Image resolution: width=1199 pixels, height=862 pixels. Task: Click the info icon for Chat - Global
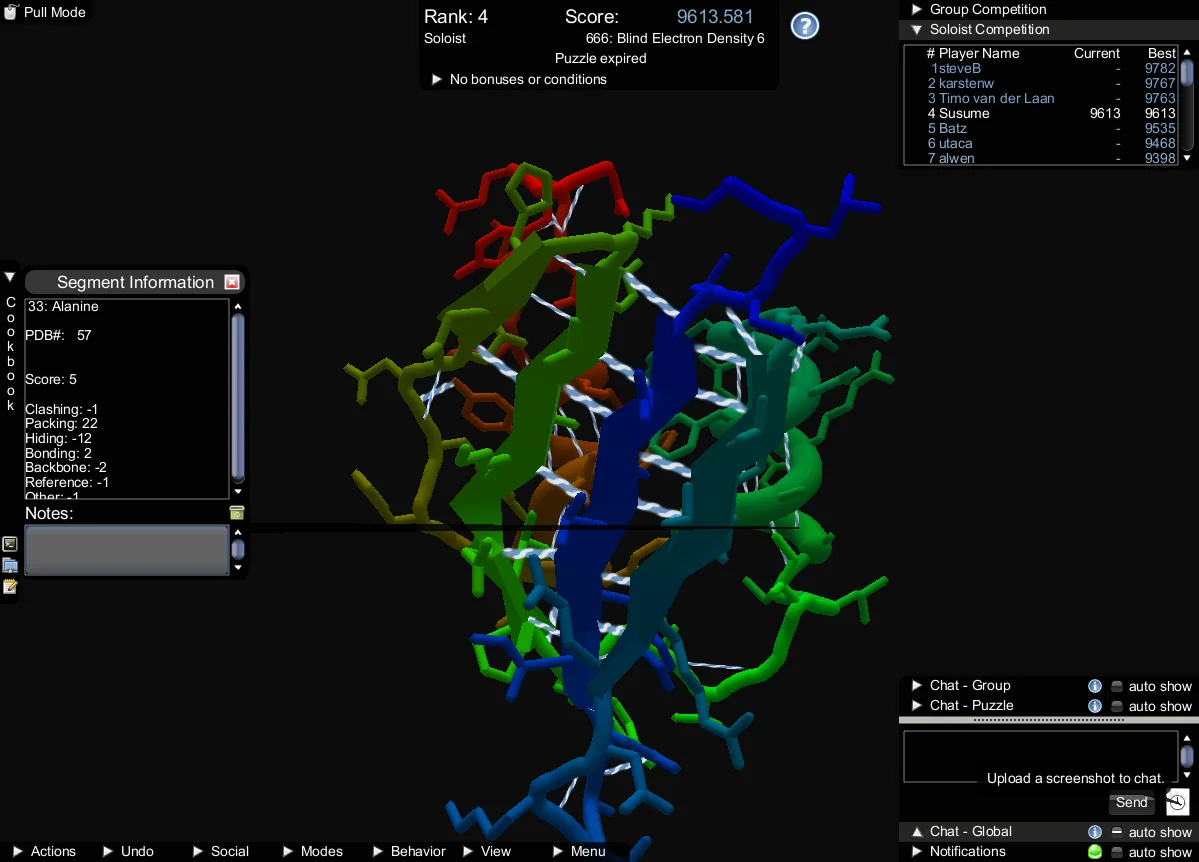click(x=1095, y=832)
